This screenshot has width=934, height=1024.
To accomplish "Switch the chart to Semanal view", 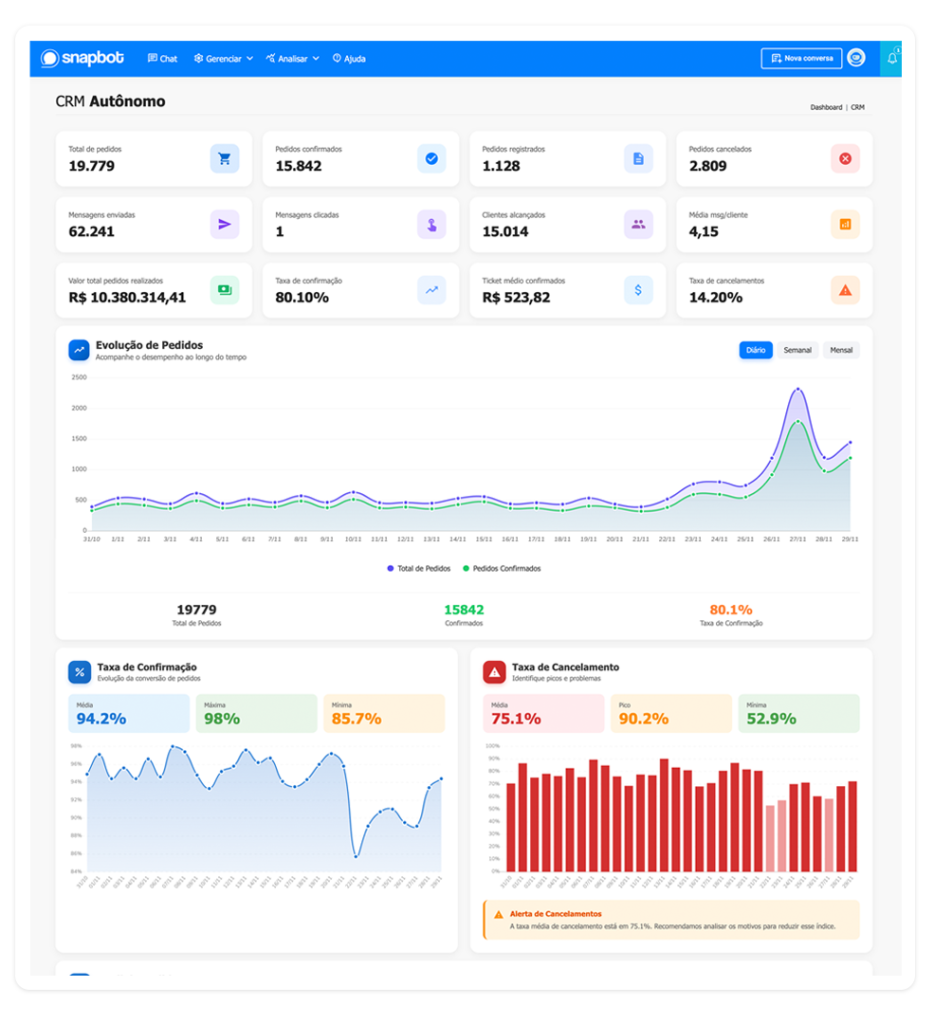I will point(797,350).
